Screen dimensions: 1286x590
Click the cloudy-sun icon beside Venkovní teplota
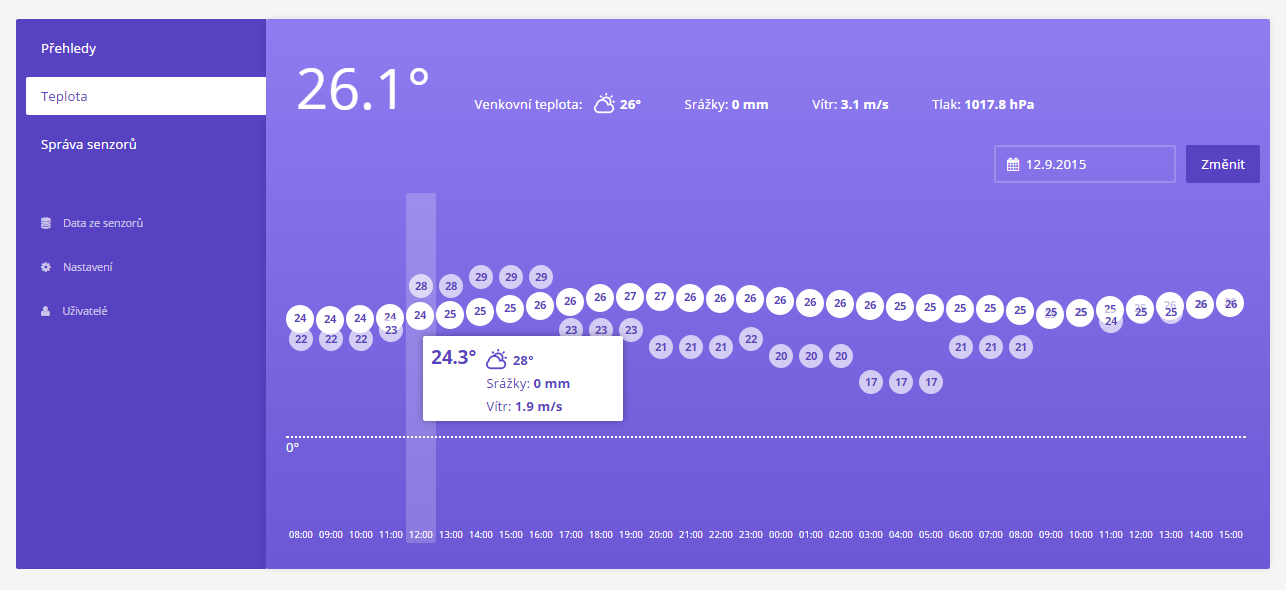(x=604, y=104)
